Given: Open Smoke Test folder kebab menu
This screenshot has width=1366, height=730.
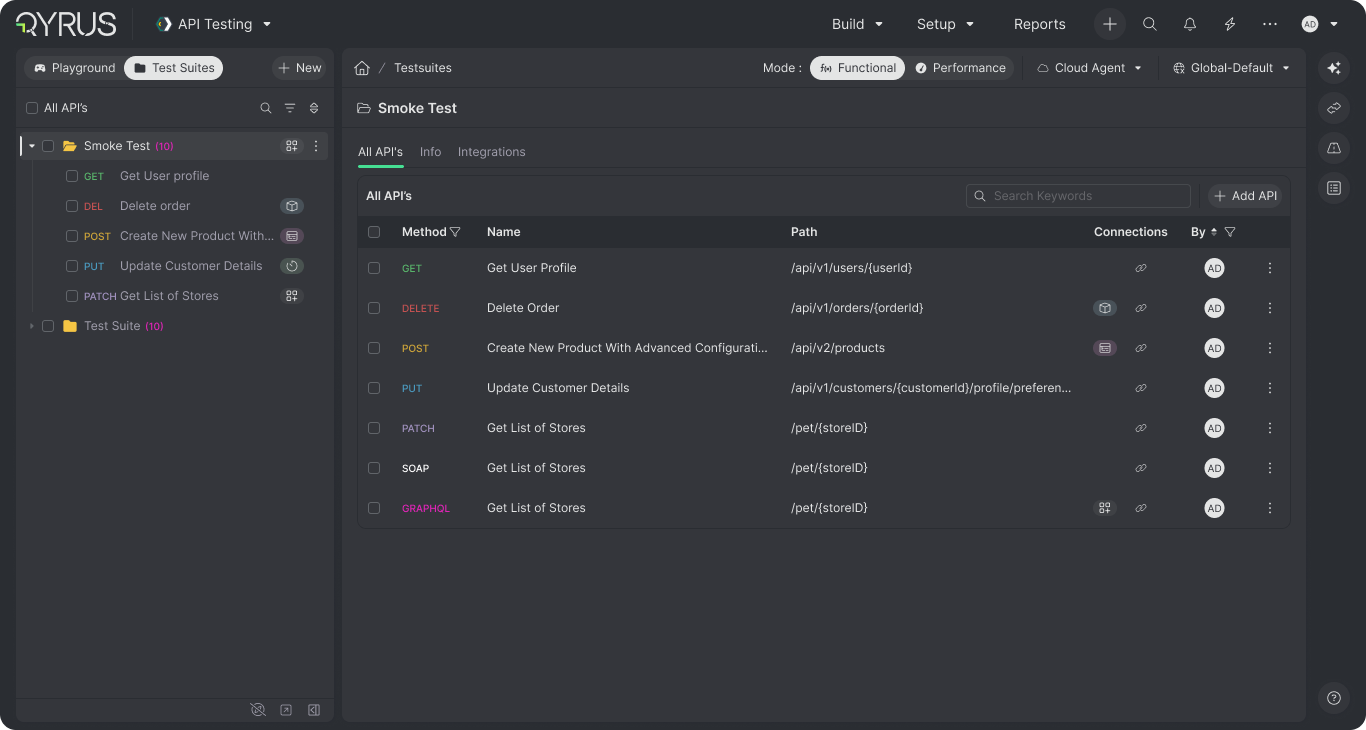Looking at the screenshot, I should (316, 146).
